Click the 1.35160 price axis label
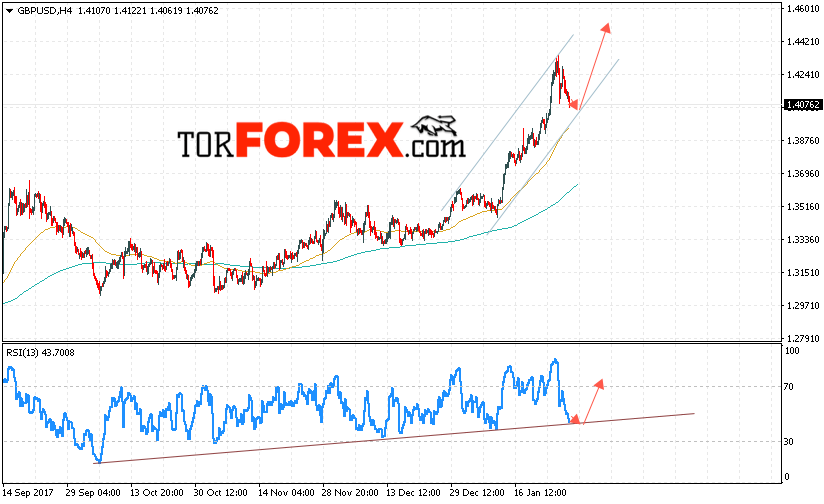824x504 pixels. (x=803, y=207)
